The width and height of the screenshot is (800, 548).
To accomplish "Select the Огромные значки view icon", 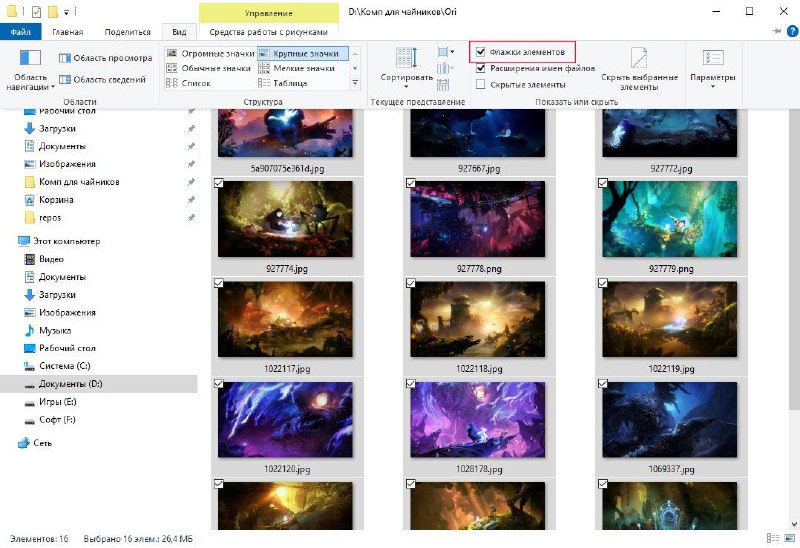I will coord(172,53).
